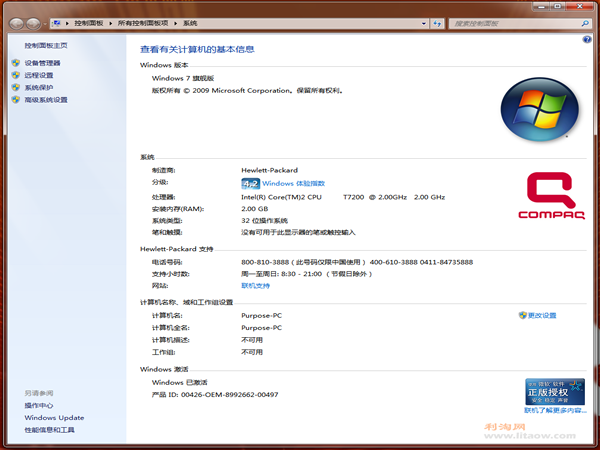Viewport: 600px width, 450px height.
Task: Open 联机了解更多内容 link
Action: (x=555, y=410)
